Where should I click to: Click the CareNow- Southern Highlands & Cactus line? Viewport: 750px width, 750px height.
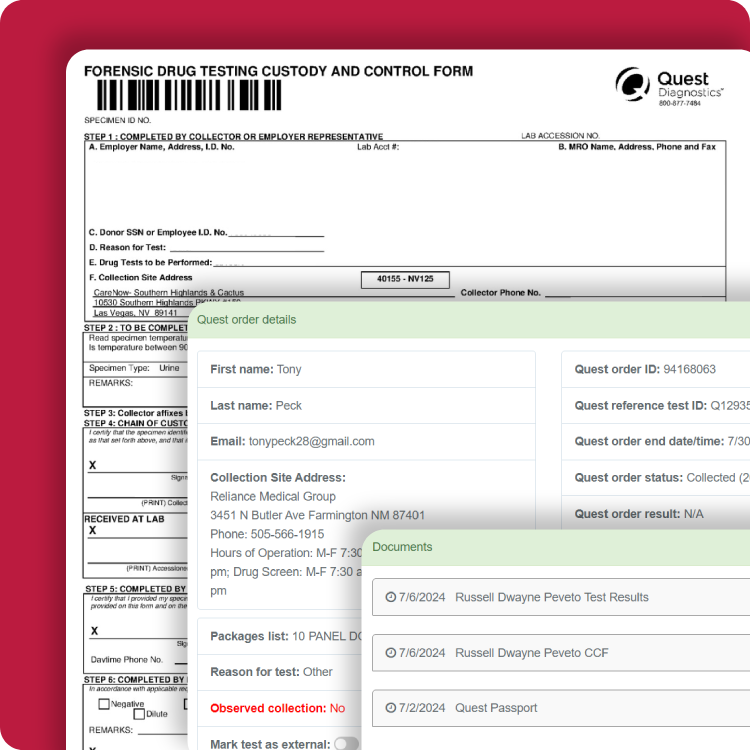coord(169,292)
